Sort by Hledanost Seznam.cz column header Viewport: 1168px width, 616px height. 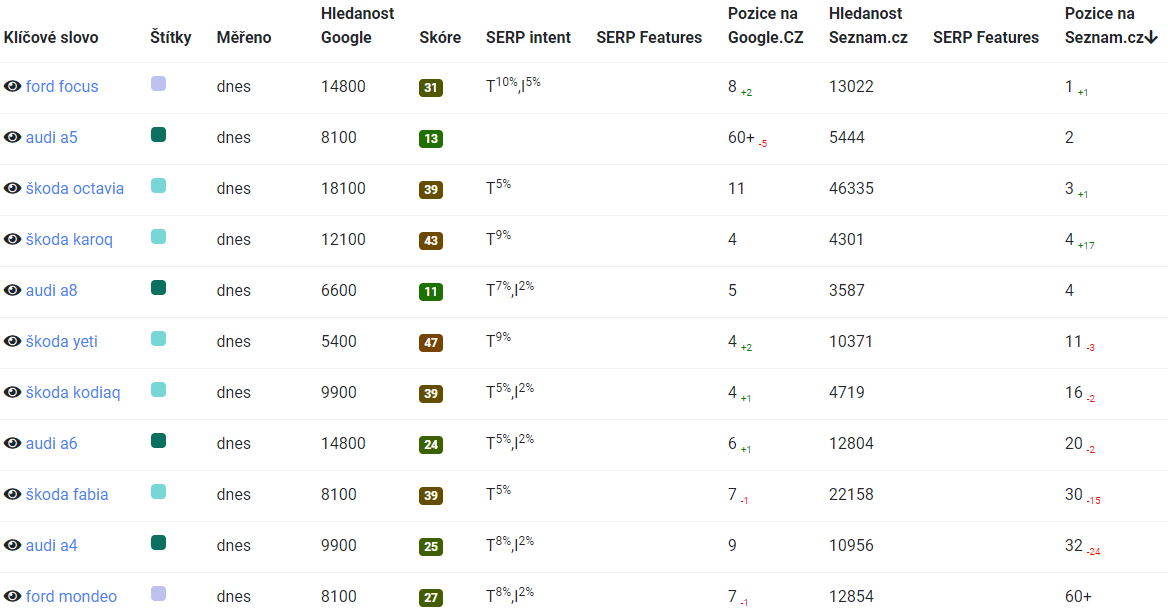click(868, 25)
